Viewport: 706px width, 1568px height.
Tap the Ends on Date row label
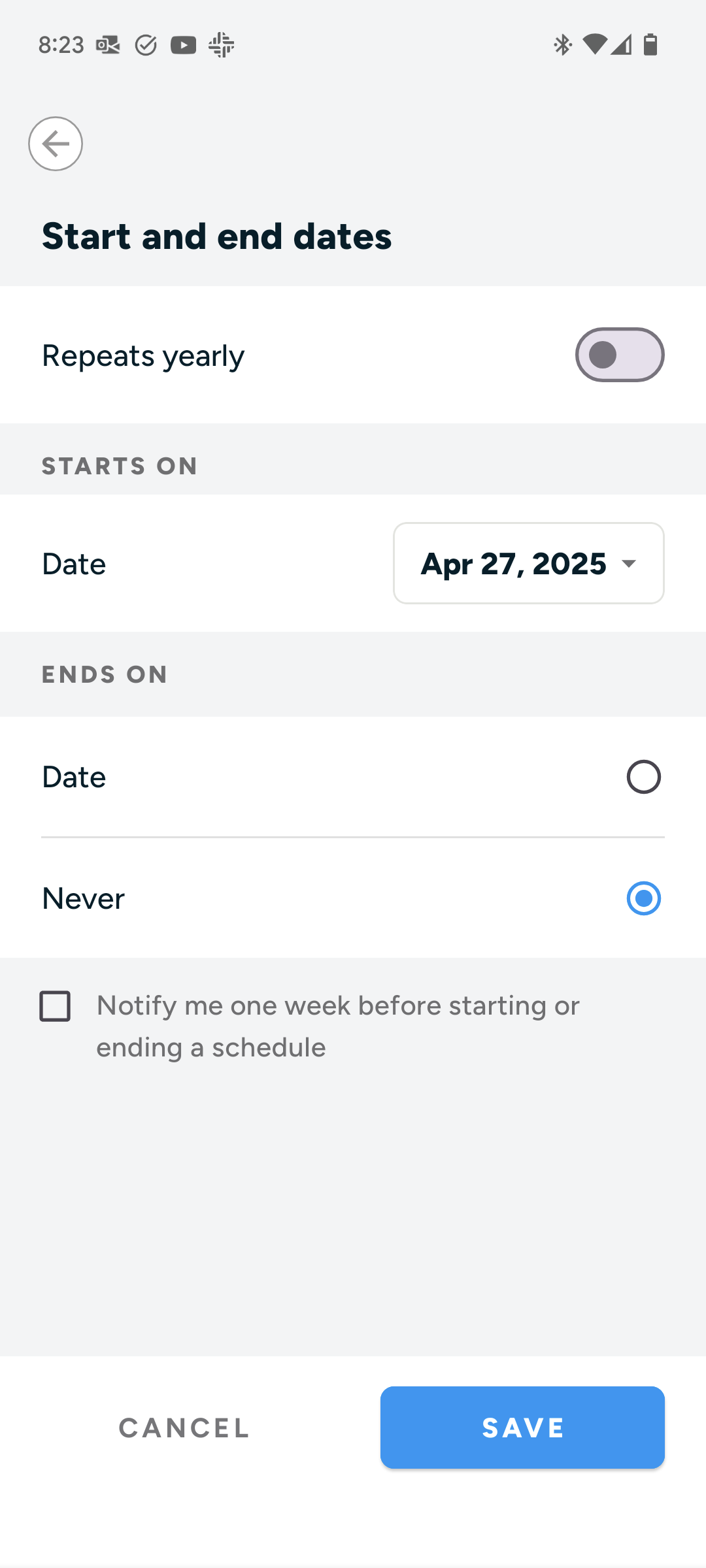pyautogui.click(x=74, y=777)
